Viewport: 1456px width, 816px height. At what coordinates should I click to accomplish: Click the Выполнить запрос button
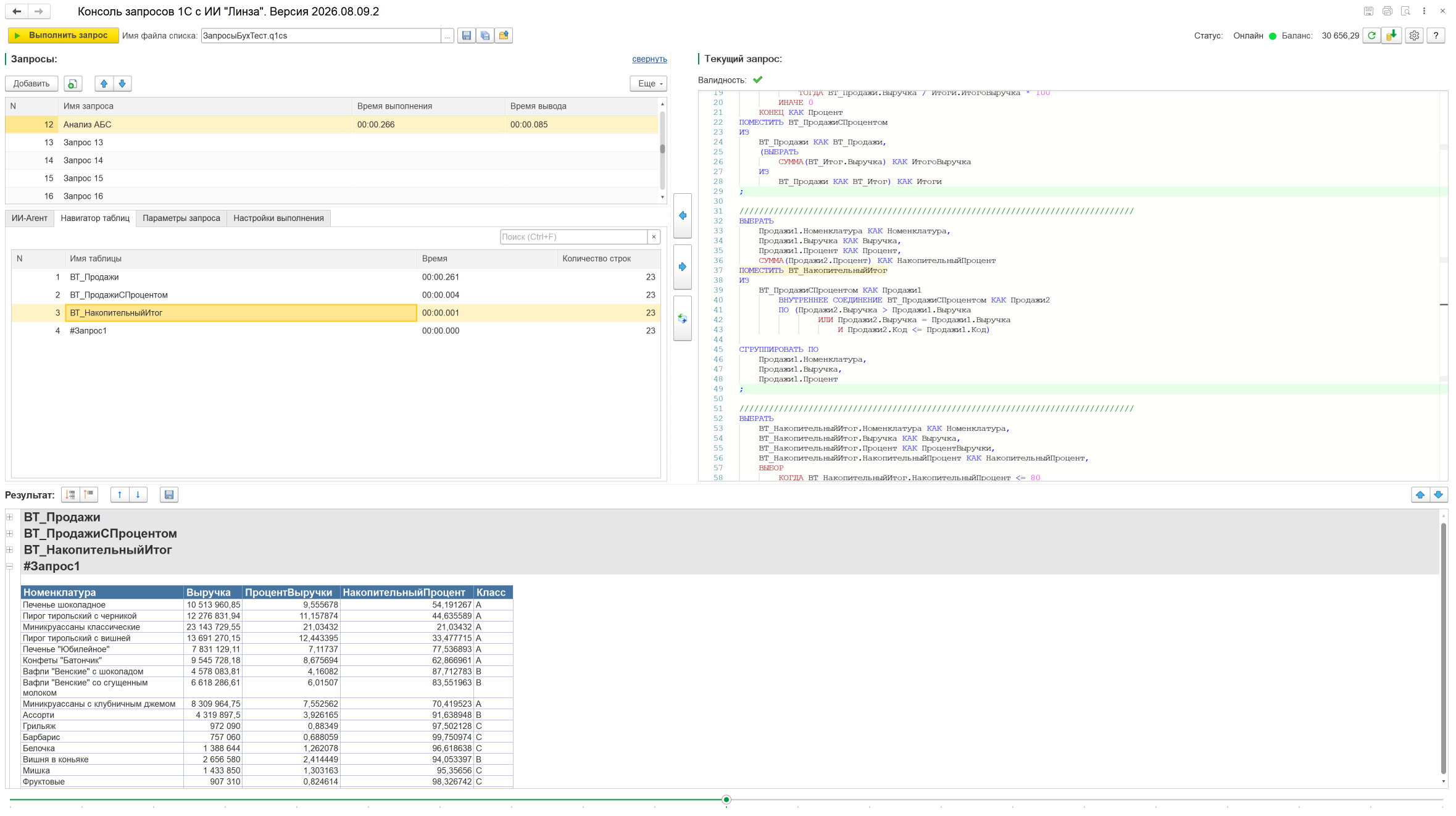62,36
